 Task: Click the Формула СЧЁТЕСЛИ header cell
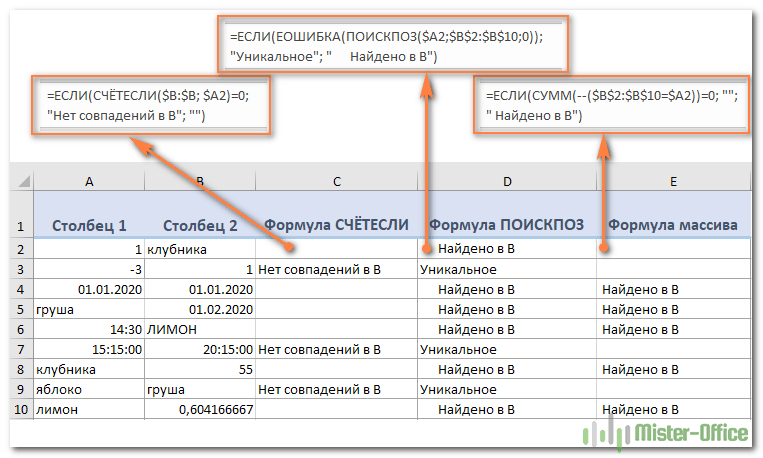[337, 215]
